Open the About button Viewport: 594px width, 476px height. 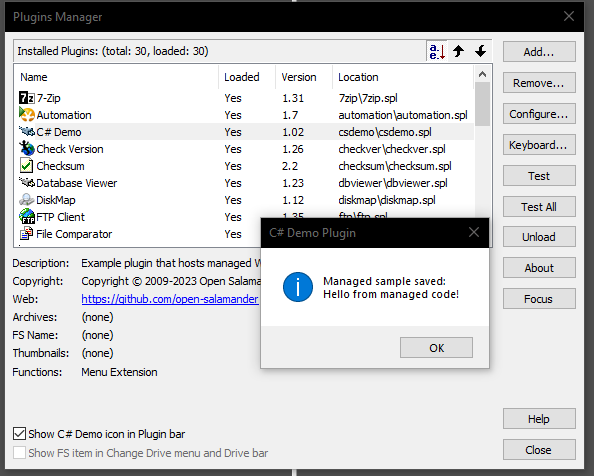coord(539,268)
